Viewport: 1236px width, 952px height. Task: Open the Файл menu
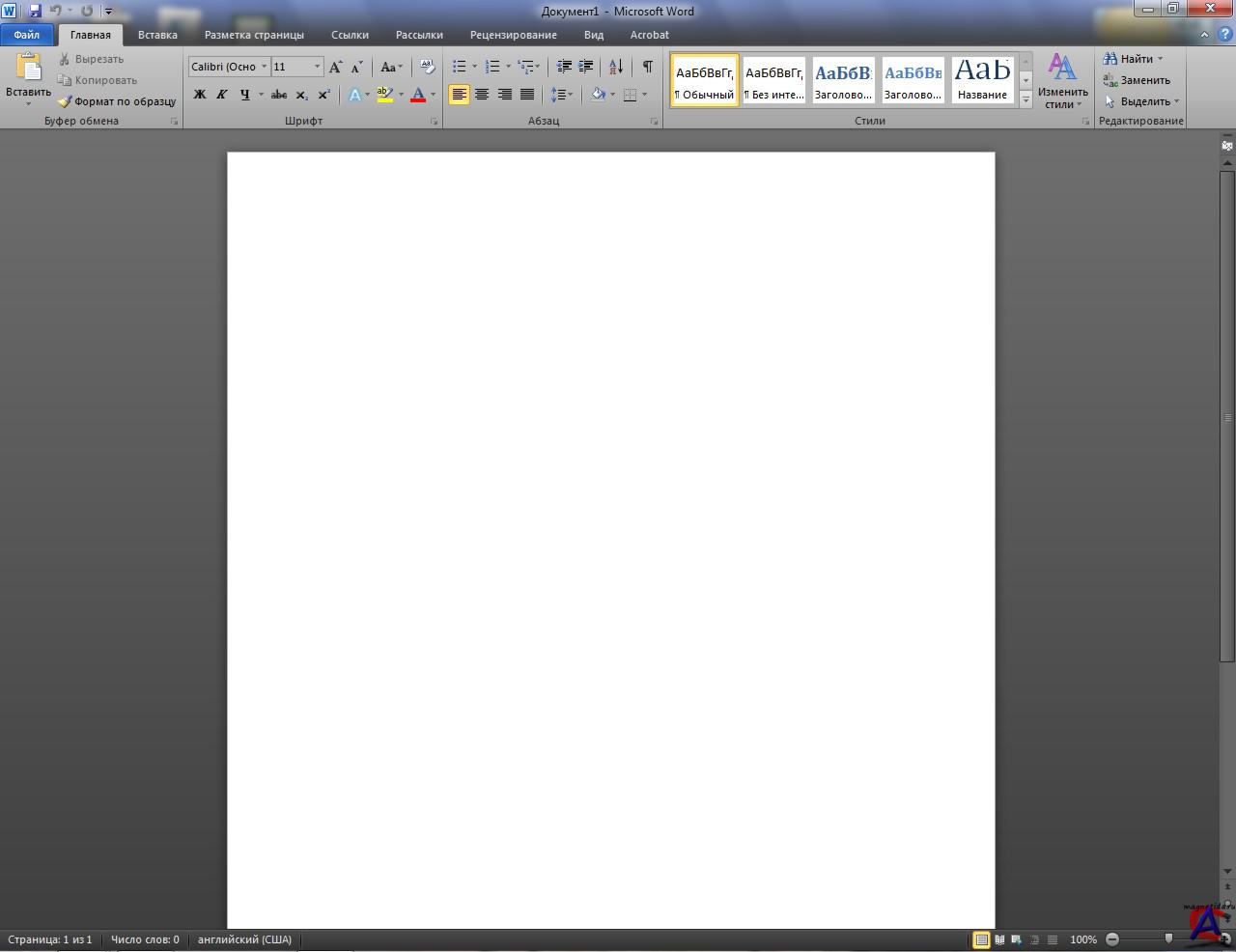27,35
